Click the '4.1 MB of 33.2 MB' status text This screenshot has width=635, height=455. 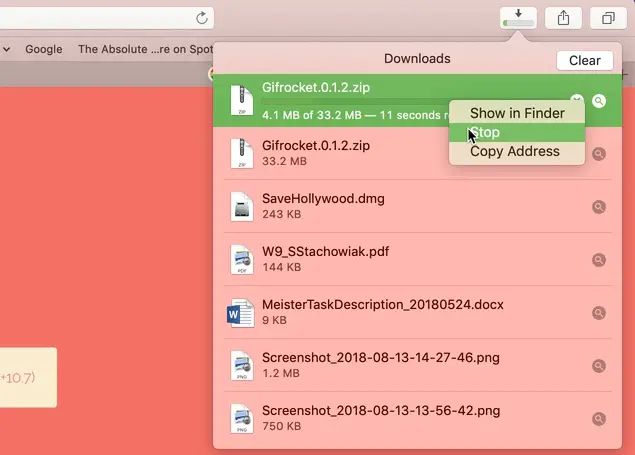point(311,115)
